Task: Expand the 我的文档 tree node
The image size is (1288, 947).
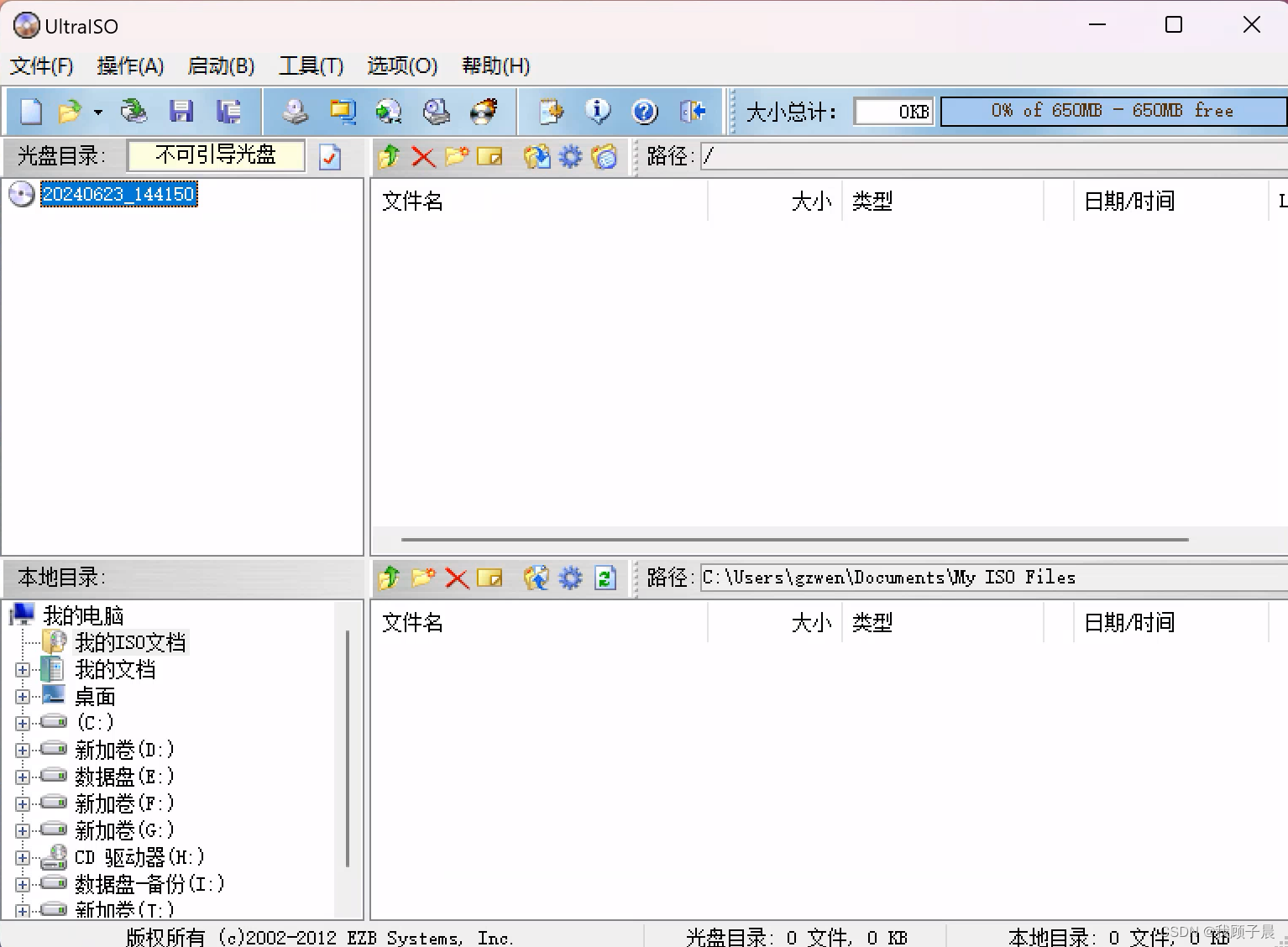Action: click(x=23, y=670)
